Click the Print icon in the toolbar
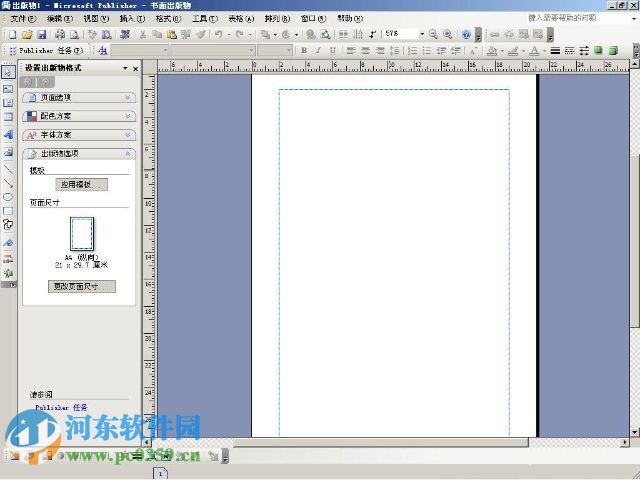This screenshot has height=480, width=640. (60, 35)
